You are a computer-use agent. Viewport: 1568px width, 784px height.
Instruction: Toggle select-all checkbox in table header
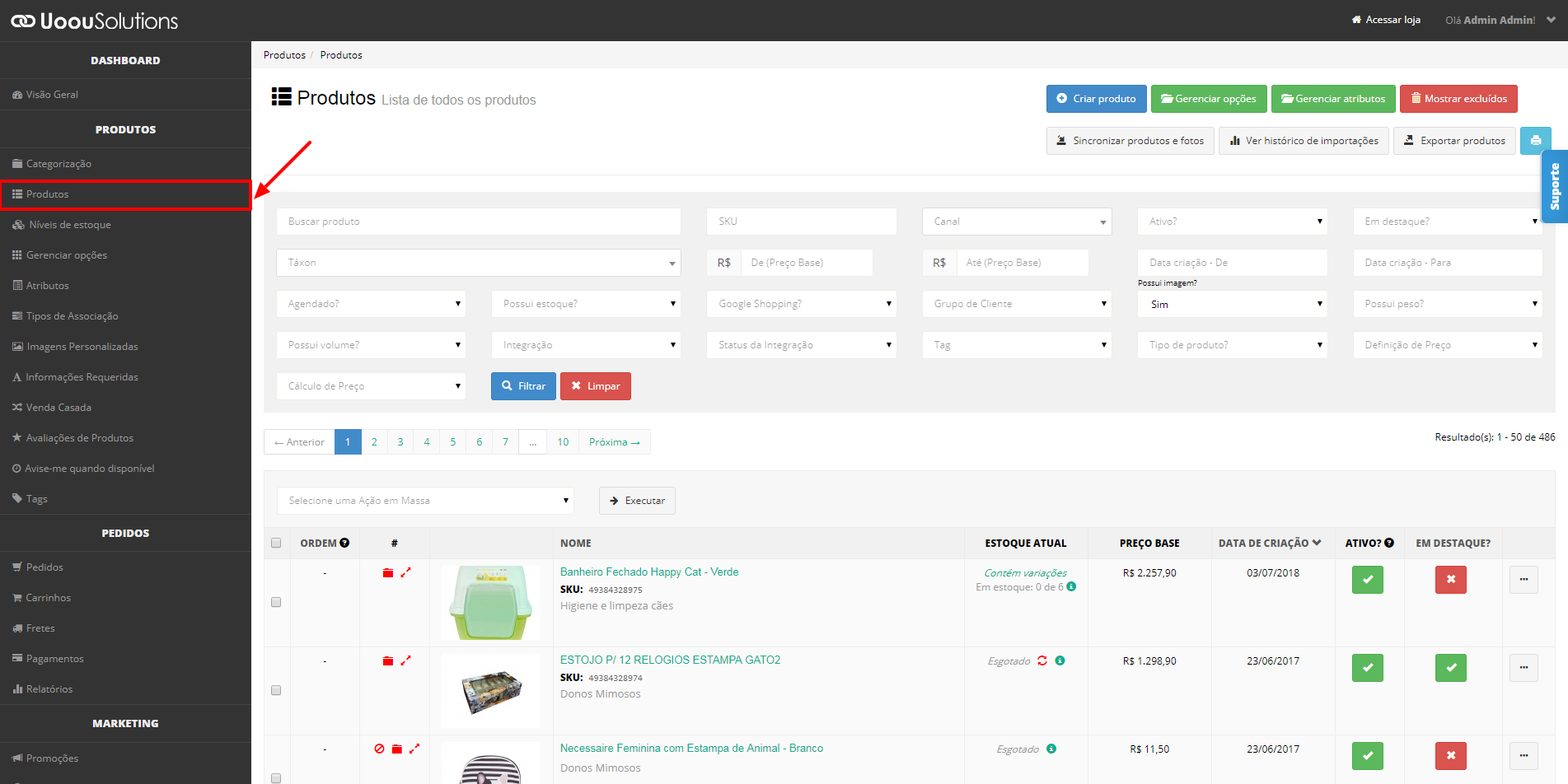[276, 543]
